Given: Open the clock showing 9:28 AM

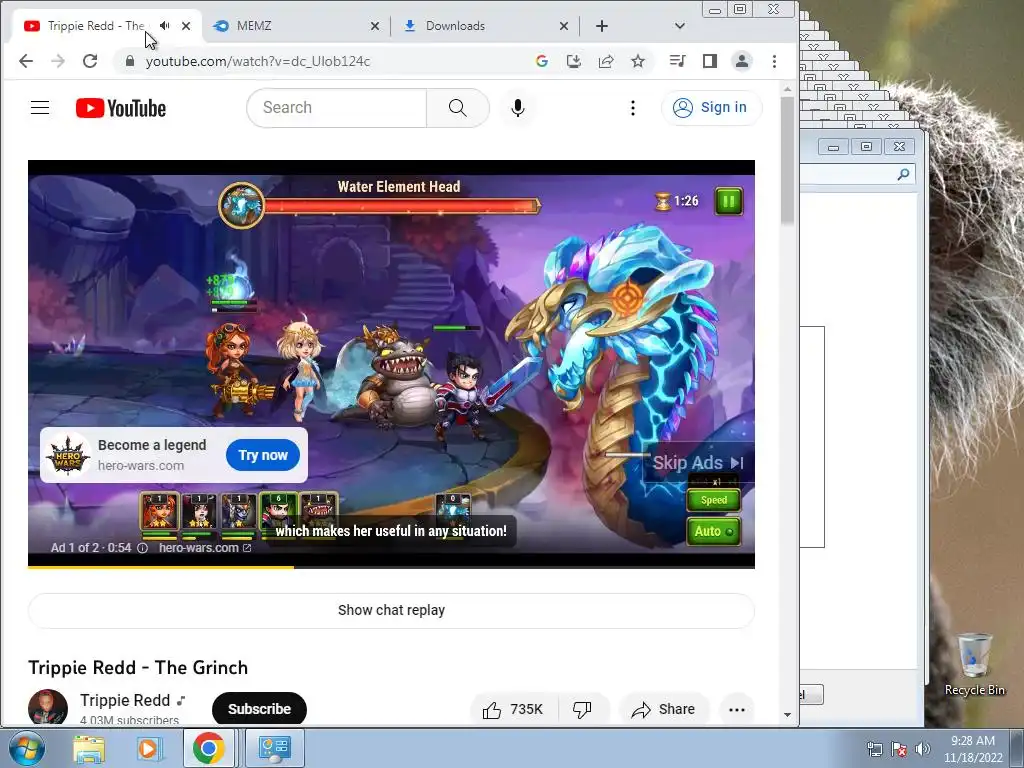Looking at the screenshot, I should click(x=973, y=749).
